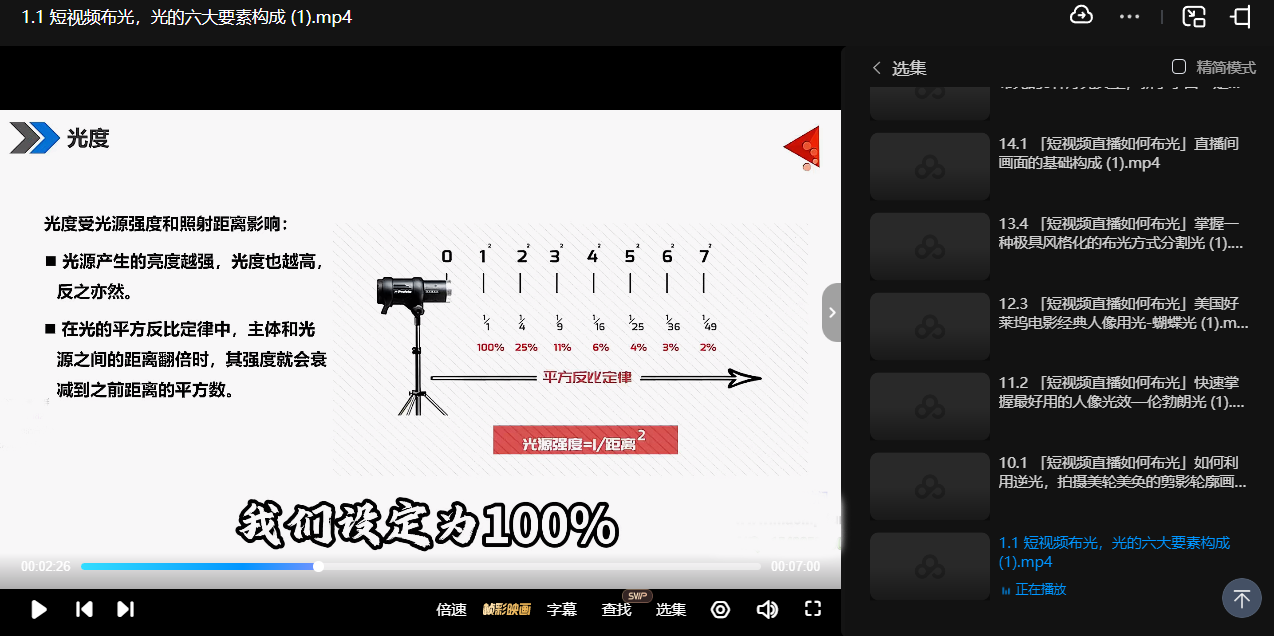Click the pin window icon
Viewport: 1274px width, 636px height.
tap(1242, 16)
